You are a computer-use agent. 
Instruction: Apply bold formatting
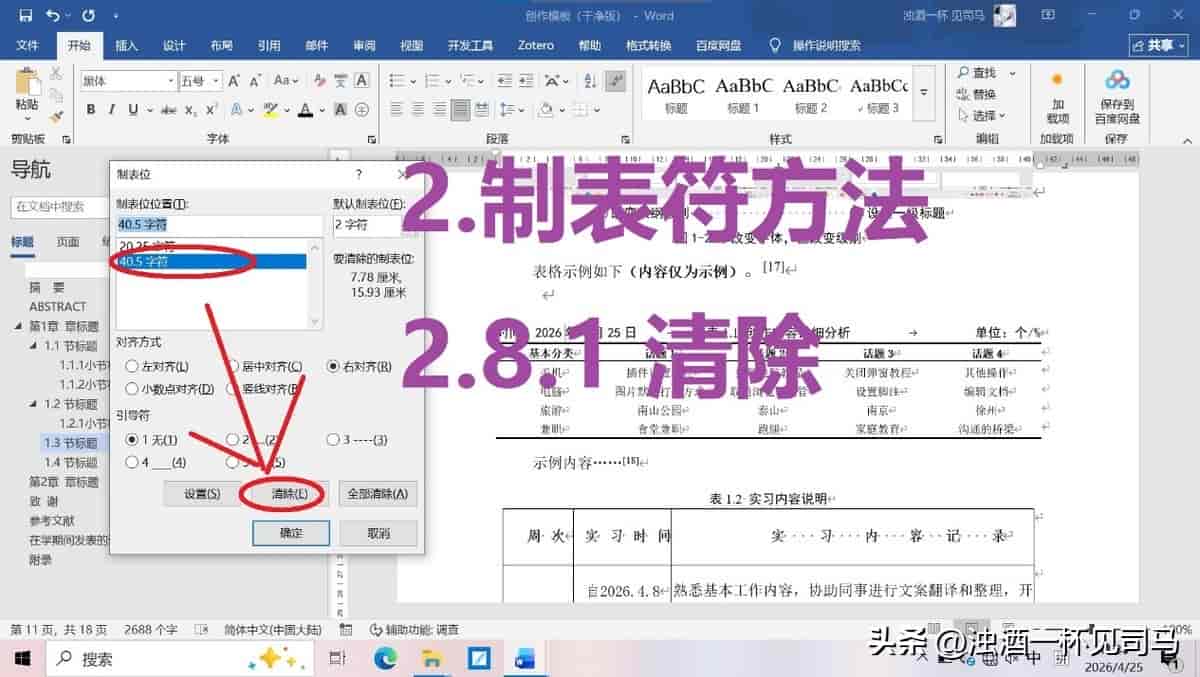click(x=91, y=110)
